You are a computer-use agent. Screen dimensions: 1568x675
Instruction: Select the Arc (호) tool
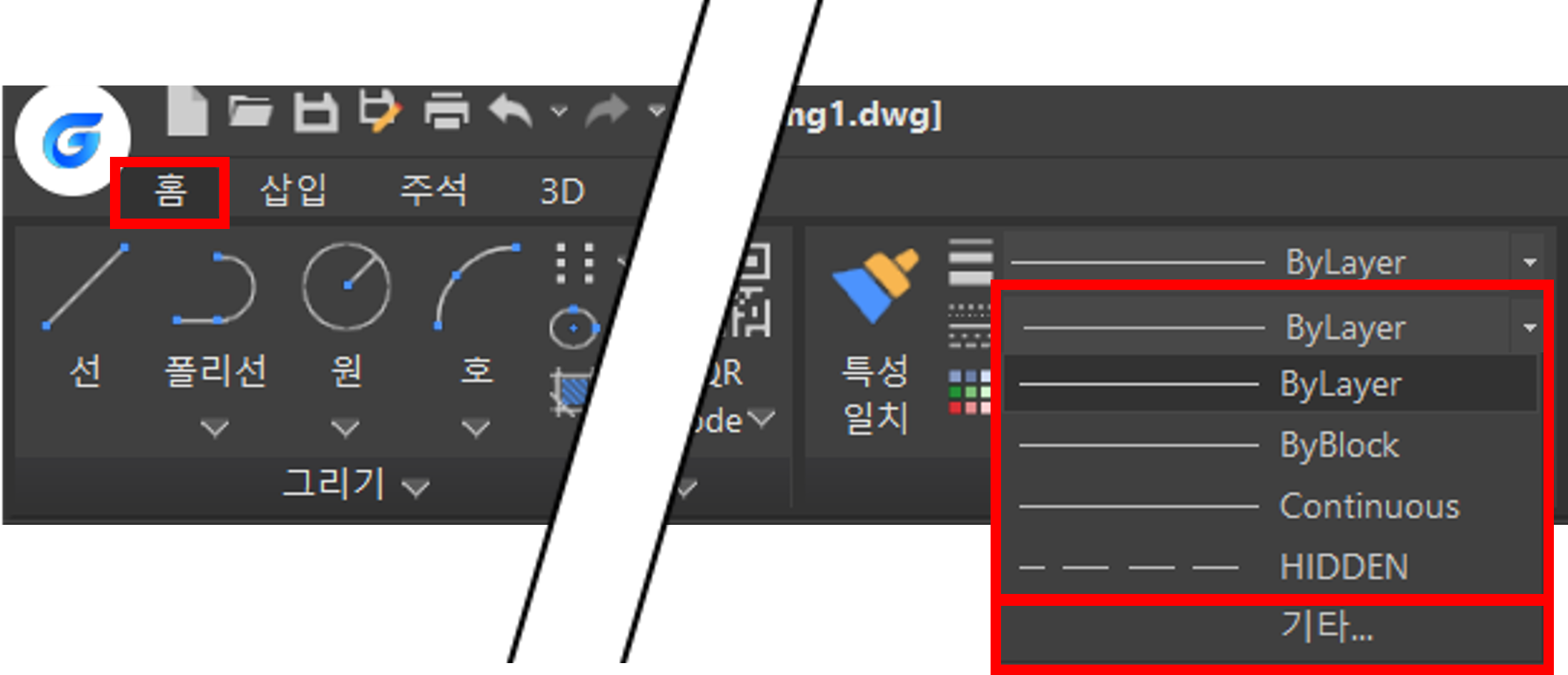[478, 286]
